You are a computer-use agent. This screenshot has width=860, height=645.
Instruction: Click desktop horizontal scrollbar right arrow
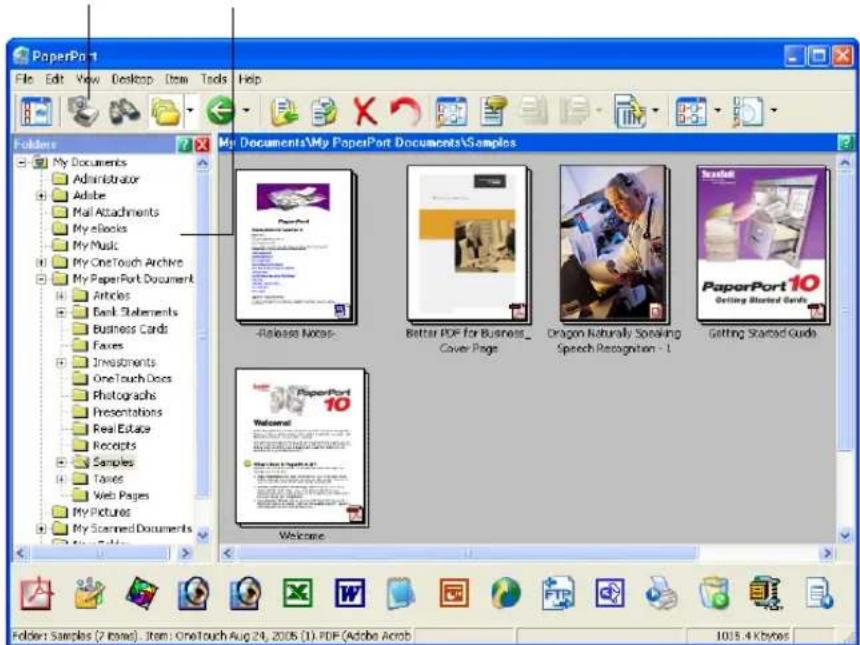[827, 554]
